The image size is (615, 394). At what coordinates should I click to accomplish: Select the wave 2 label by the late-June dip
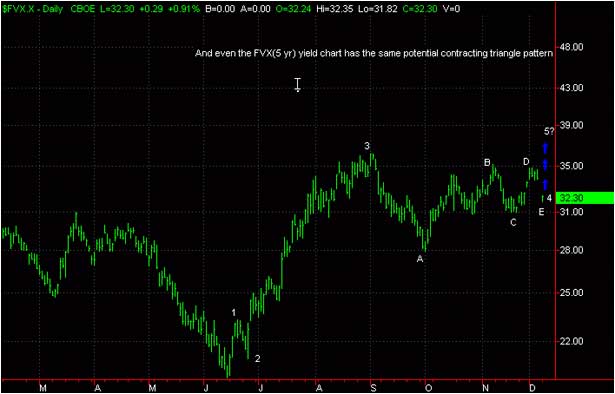[x=257, y=358]
